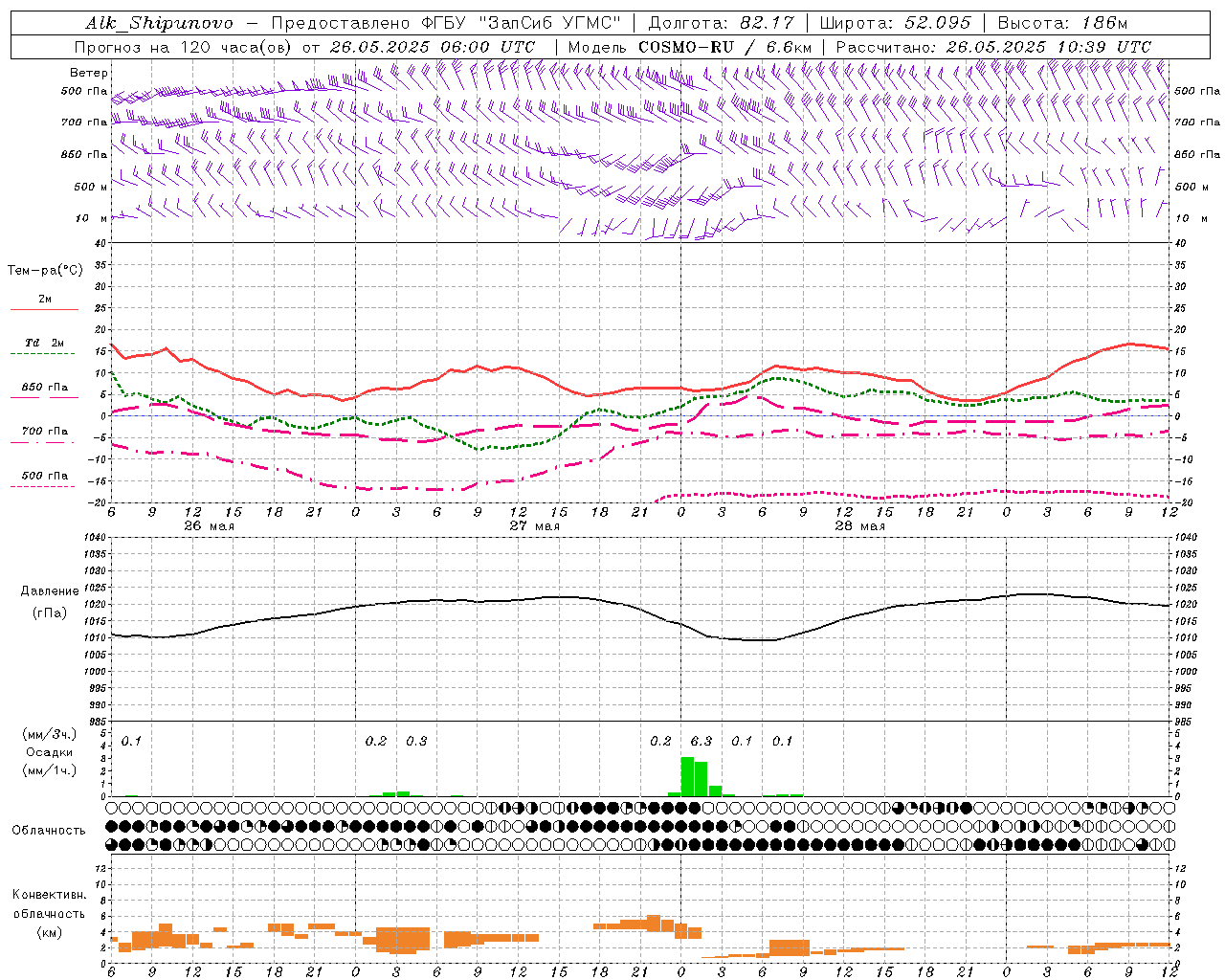
Task: Click the Ветер wind panel label
Action: click(89, 73)
